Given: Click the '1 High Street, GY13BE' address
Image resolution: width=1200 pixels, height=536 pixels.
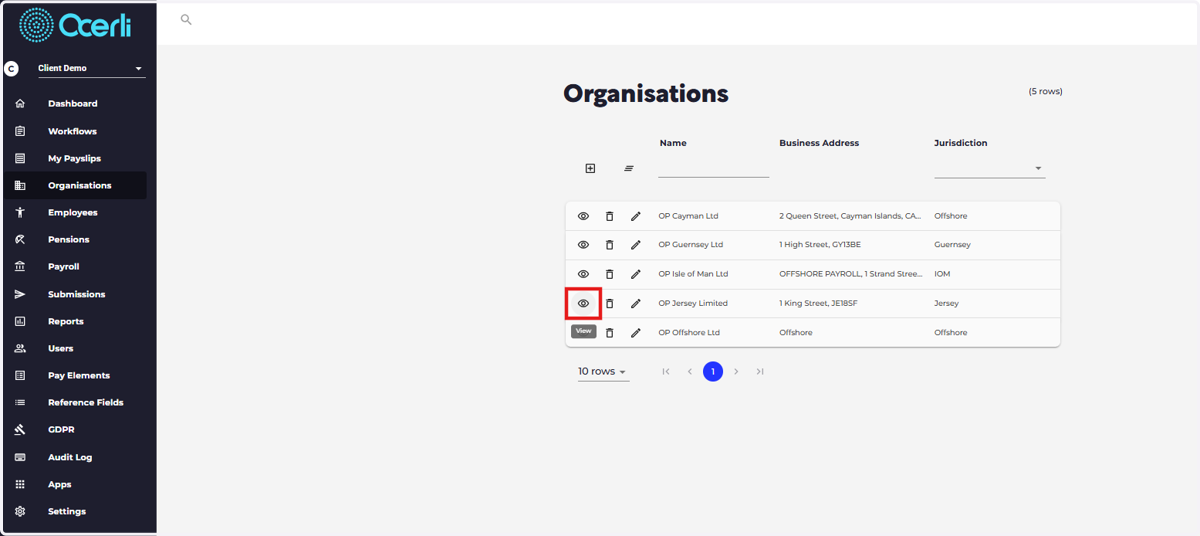Looking at the screenshot, I should (x=820, y=245).
